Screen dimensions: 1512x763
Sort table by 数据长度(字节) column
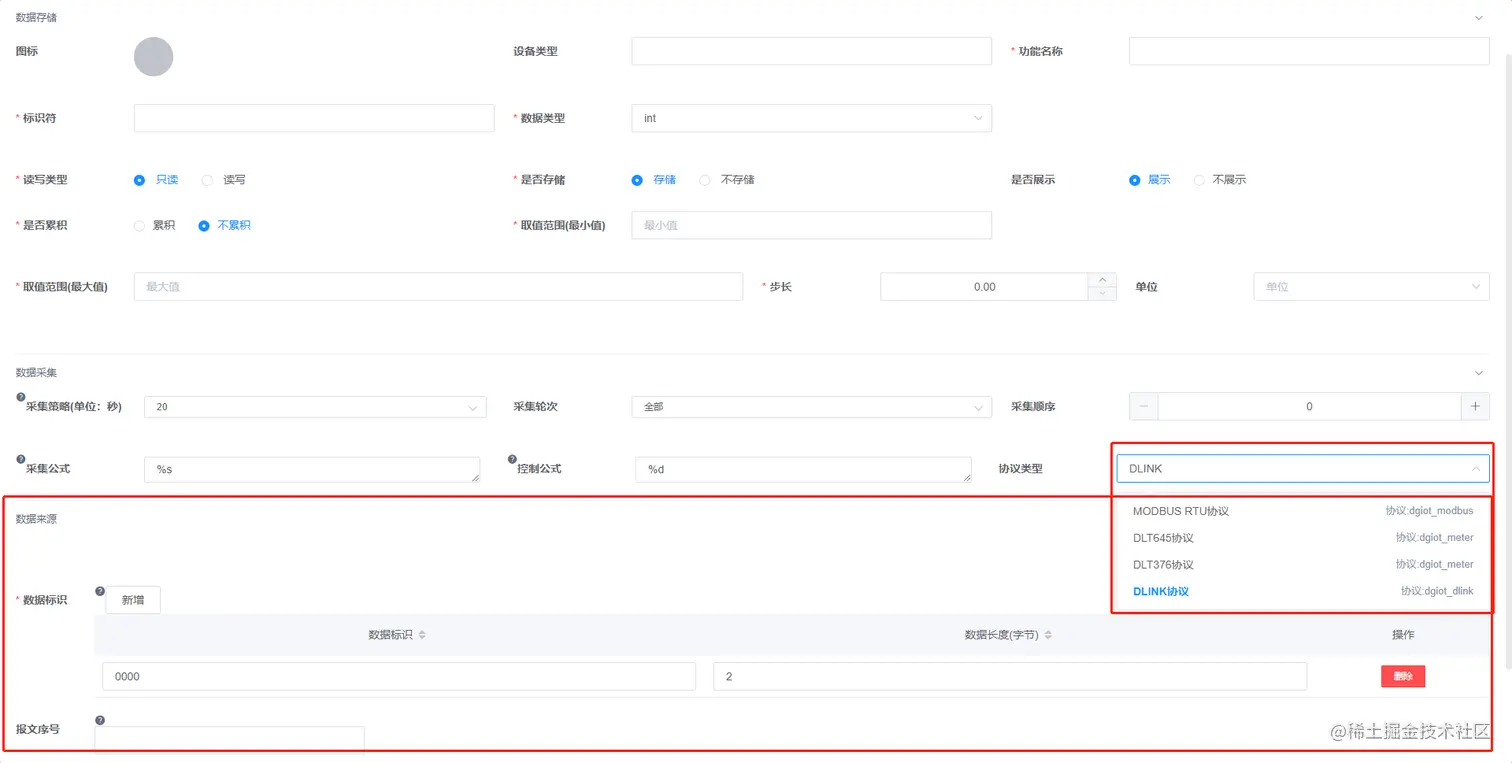[1048, 635]
